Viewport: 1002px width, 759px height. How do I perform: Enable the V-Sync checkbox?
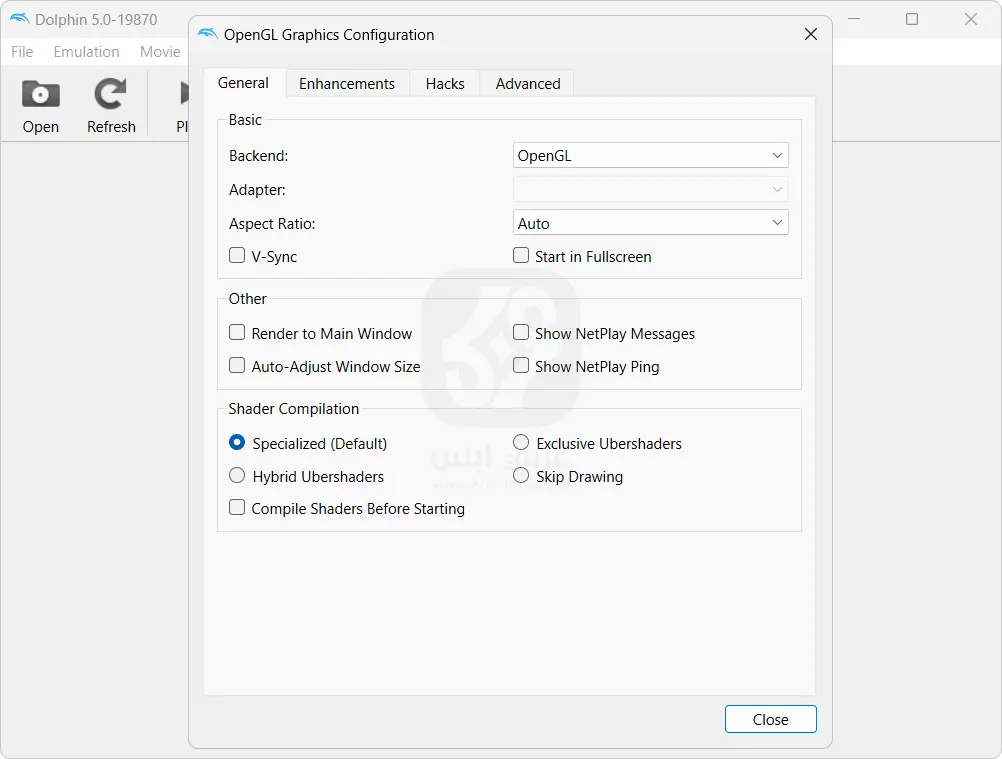pos(237,256)
